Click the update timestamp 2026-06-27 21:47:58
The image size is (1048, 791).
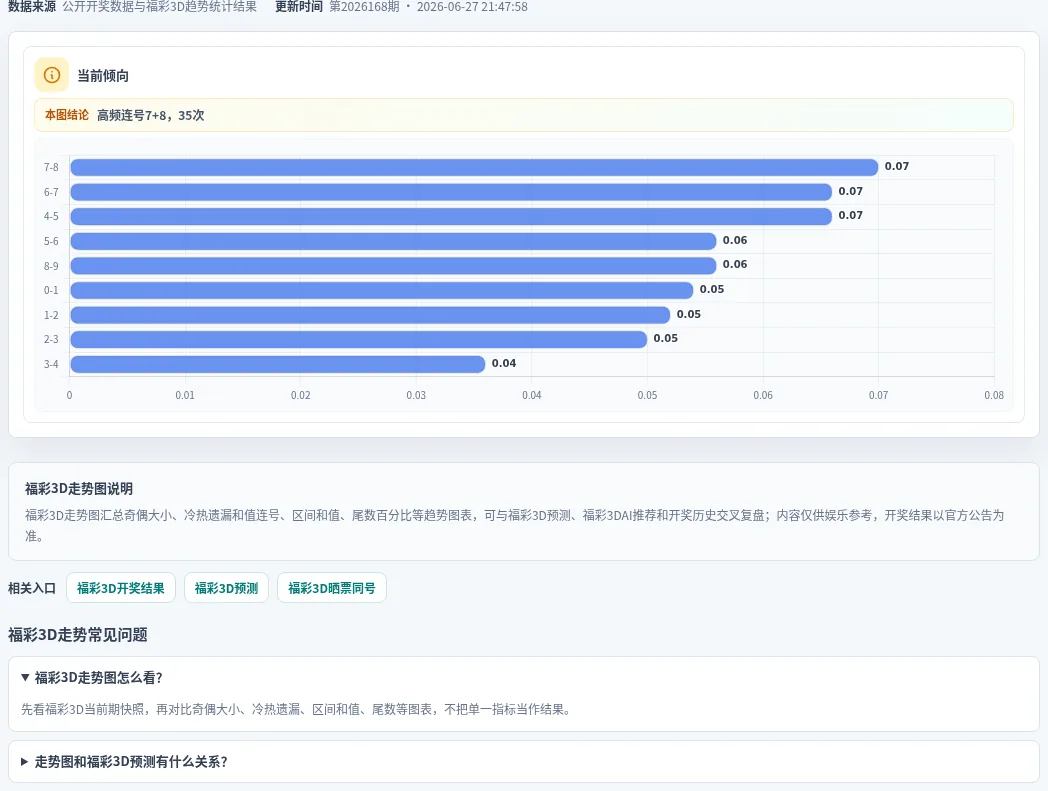click(472, 7)
